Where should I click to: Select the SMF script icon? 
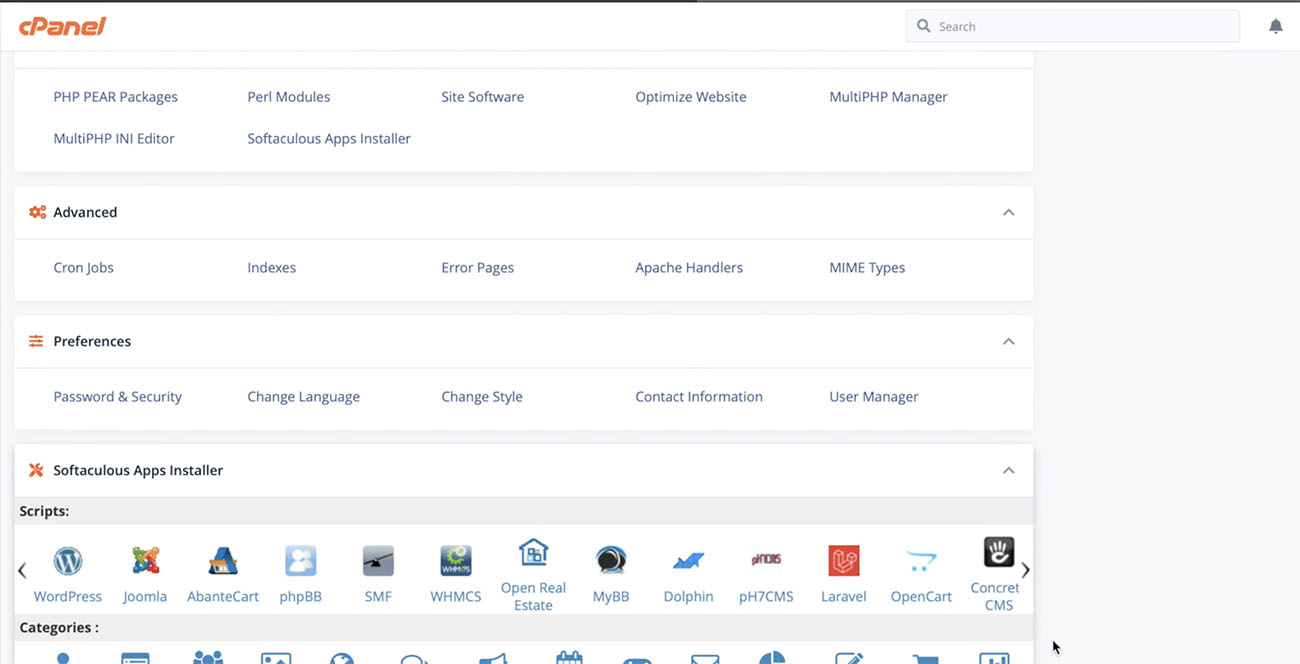coord(378,560)
